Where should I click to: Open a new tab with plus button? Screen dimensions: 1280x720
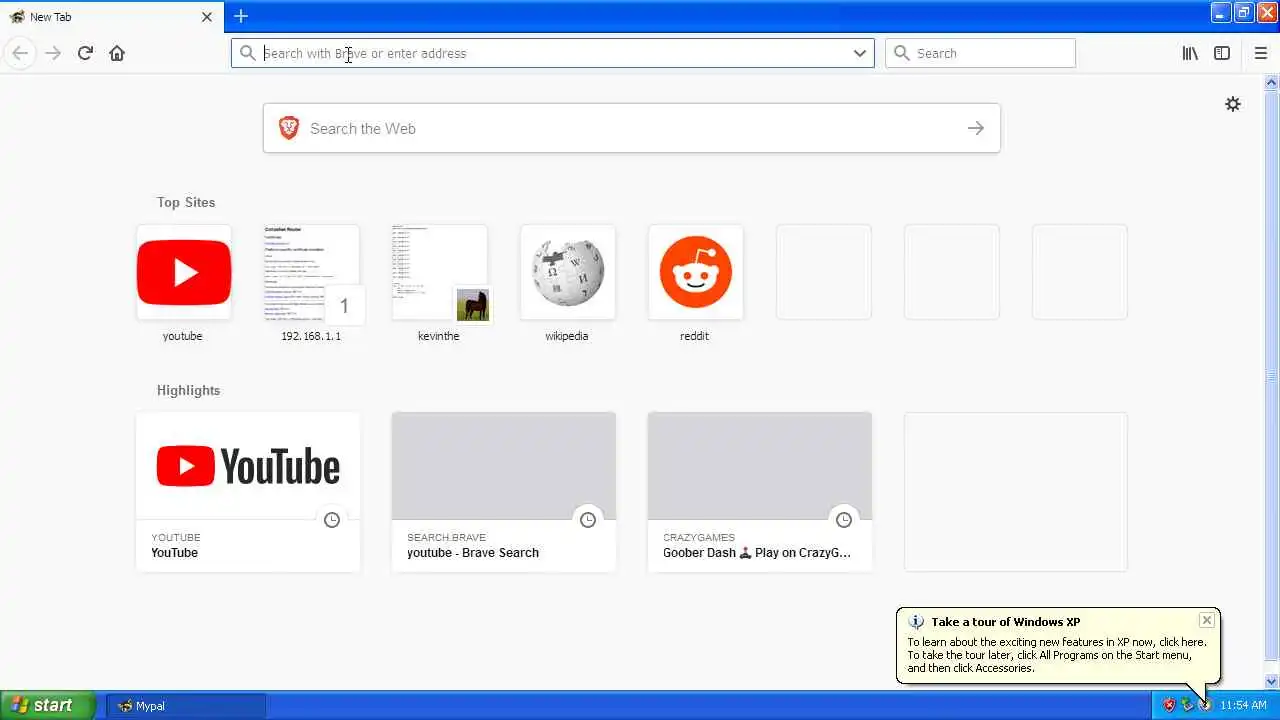click(241, 16)
